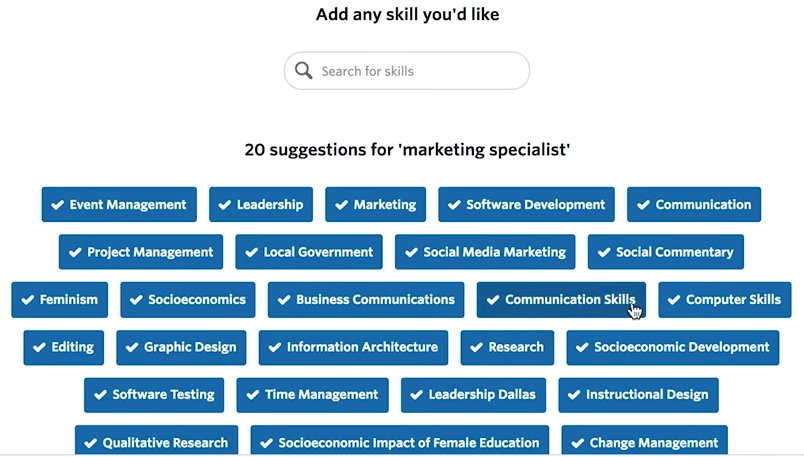This screenshot has width=804, height=457.
Task: Click the Business Communications skill button
Action: coord(366,300)
